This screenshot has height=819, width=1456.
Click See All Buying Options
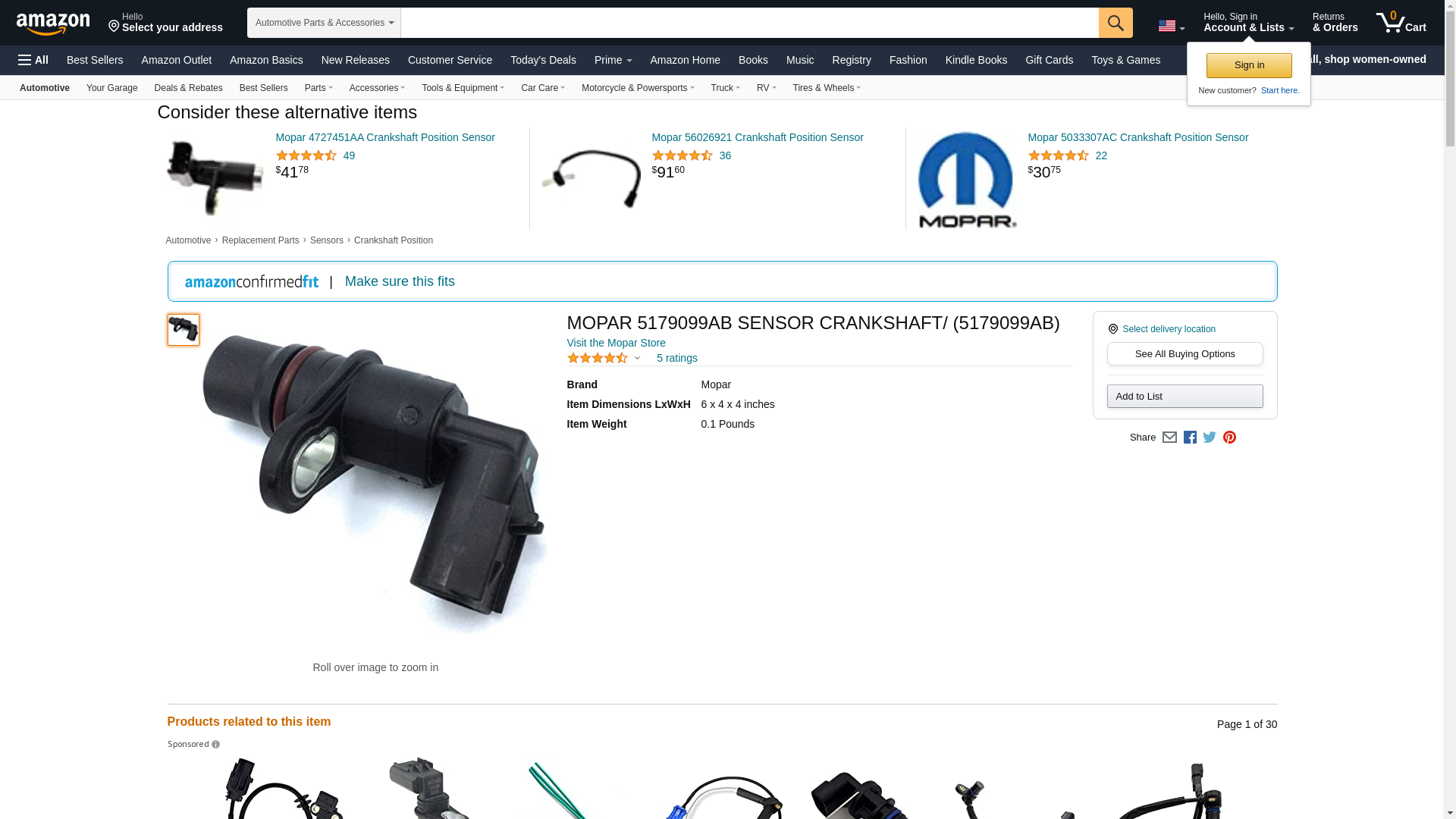pos(1185,354)
